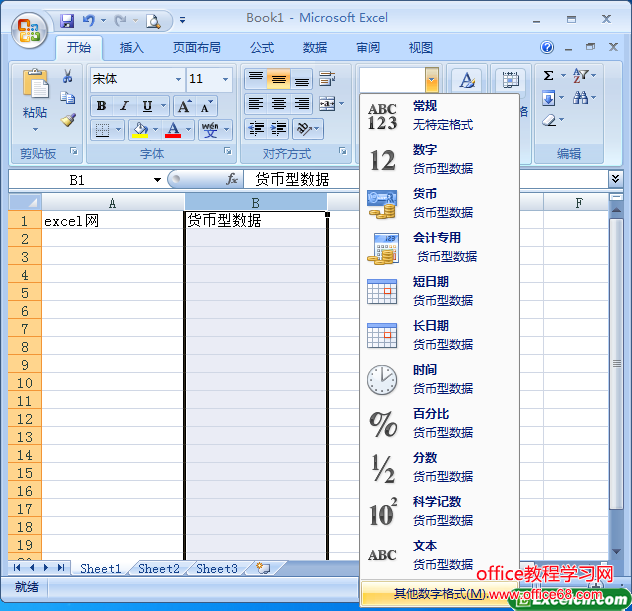Apply cell borders button
Screen dimensions: 632x611
(102, 130)
